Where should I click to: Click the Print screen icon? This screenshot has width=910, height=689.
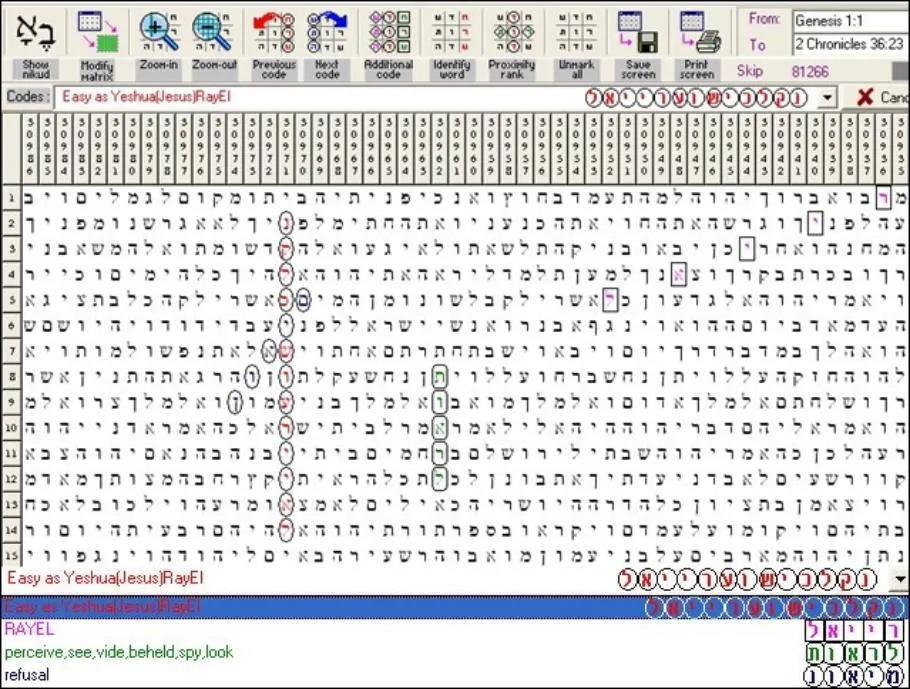[699, 33]
